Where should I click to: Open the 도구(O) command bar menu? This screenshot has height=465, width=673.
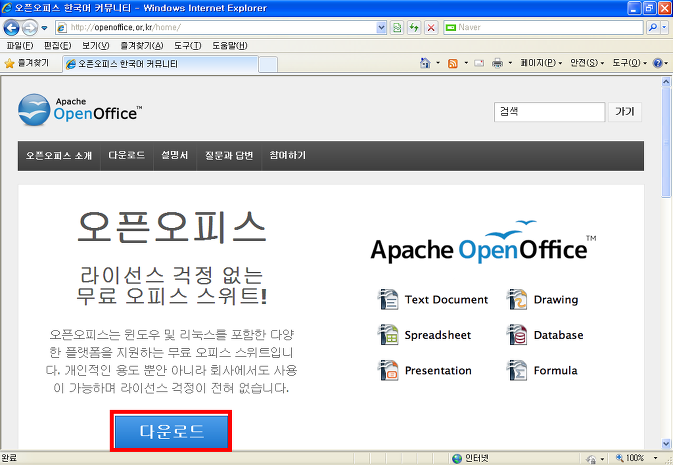pos(629,63)
